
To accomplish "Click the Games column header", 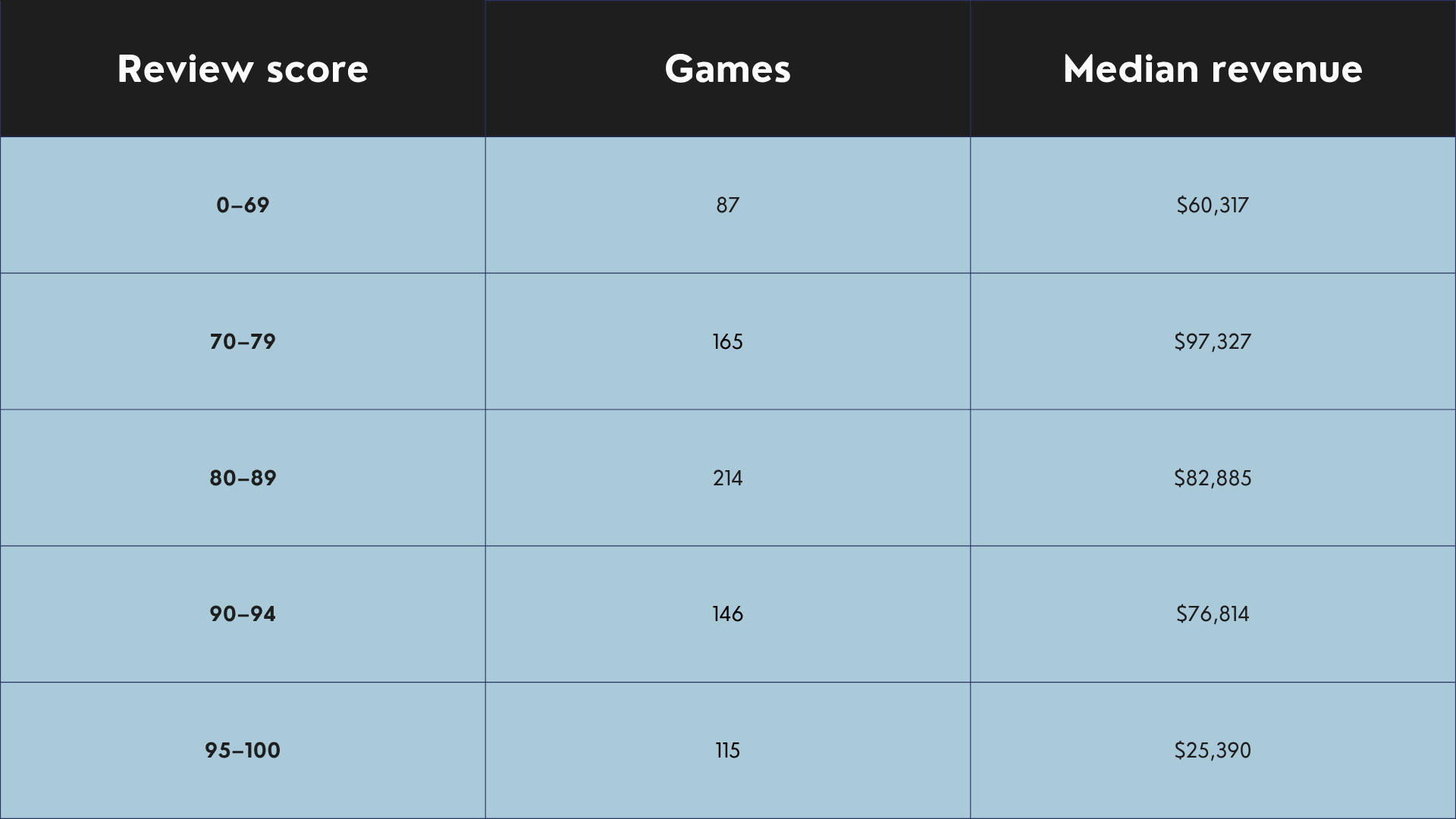I will (728, 68).
